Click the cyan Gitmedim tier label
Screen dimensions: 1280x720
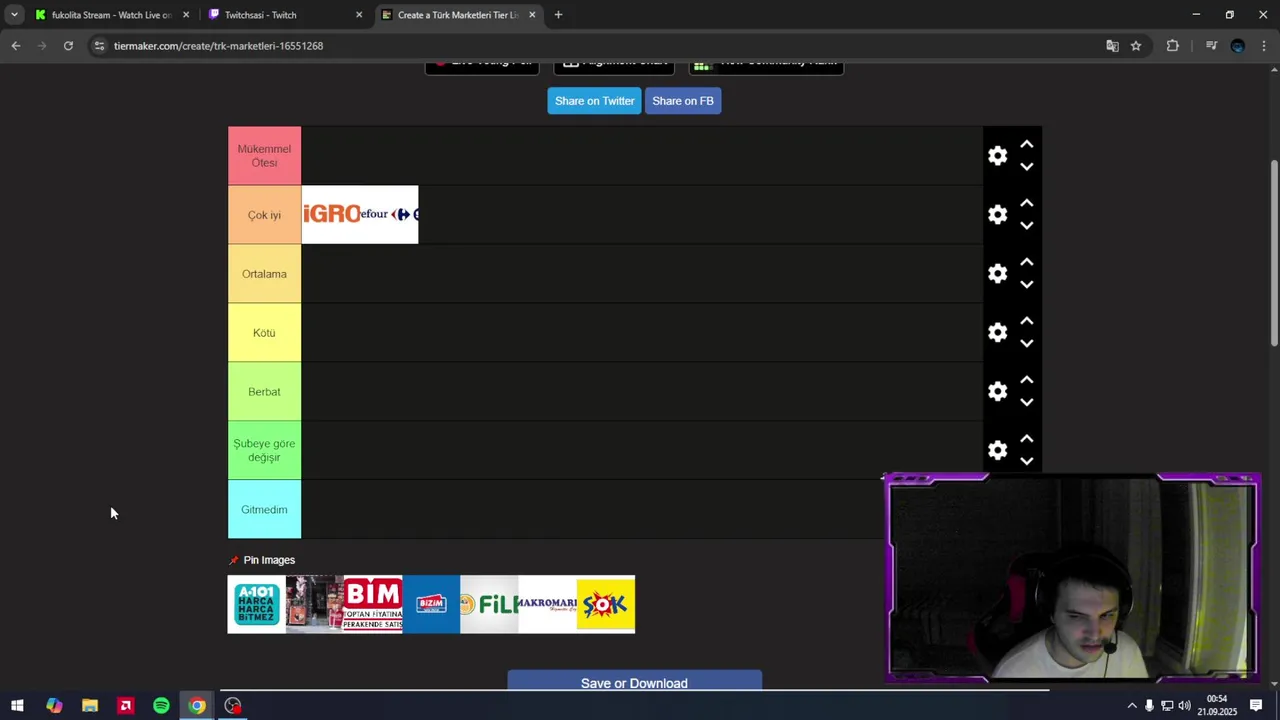(264, 510)
